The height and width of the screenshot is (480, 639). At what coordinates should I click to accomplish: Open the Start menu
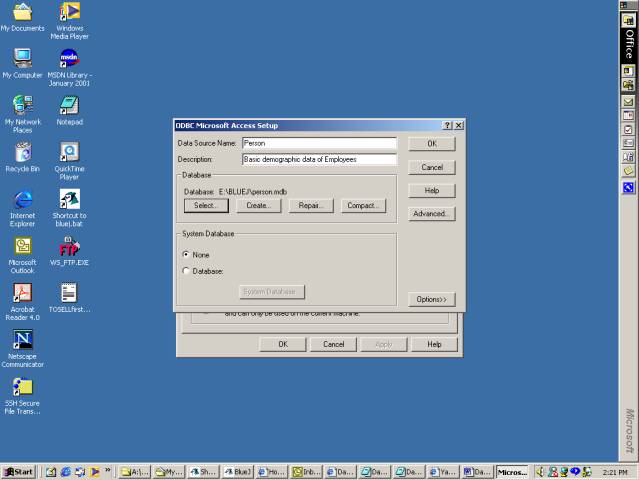point(18,472)
